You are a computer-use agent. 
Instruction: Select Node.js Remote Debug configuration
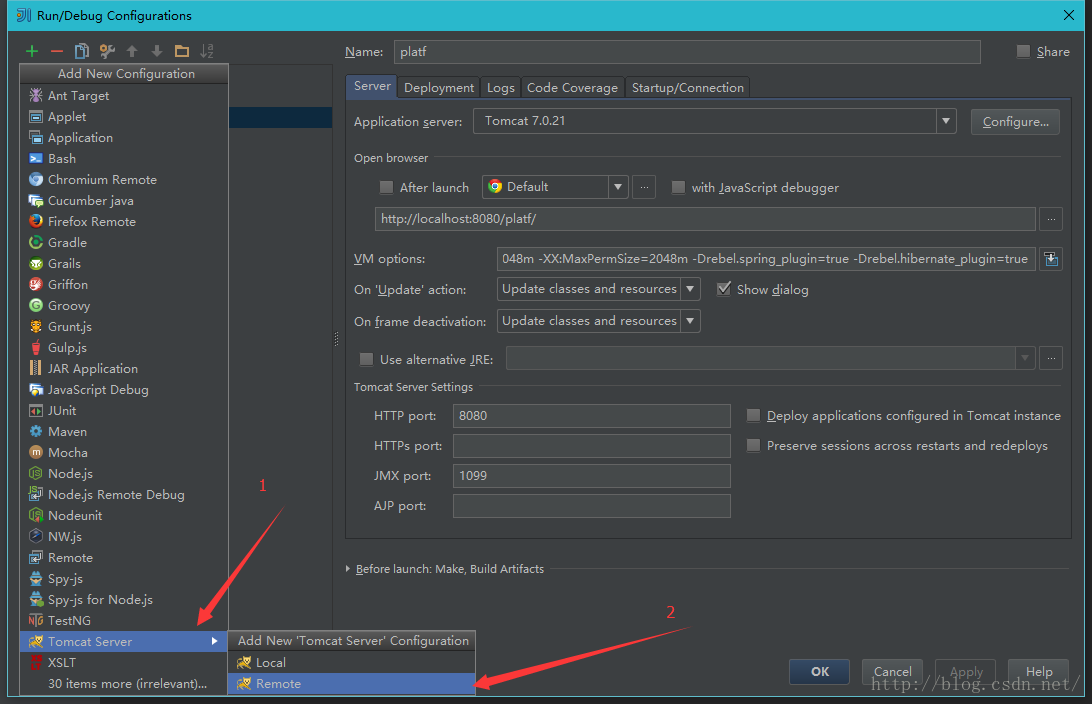pos(124,494)
